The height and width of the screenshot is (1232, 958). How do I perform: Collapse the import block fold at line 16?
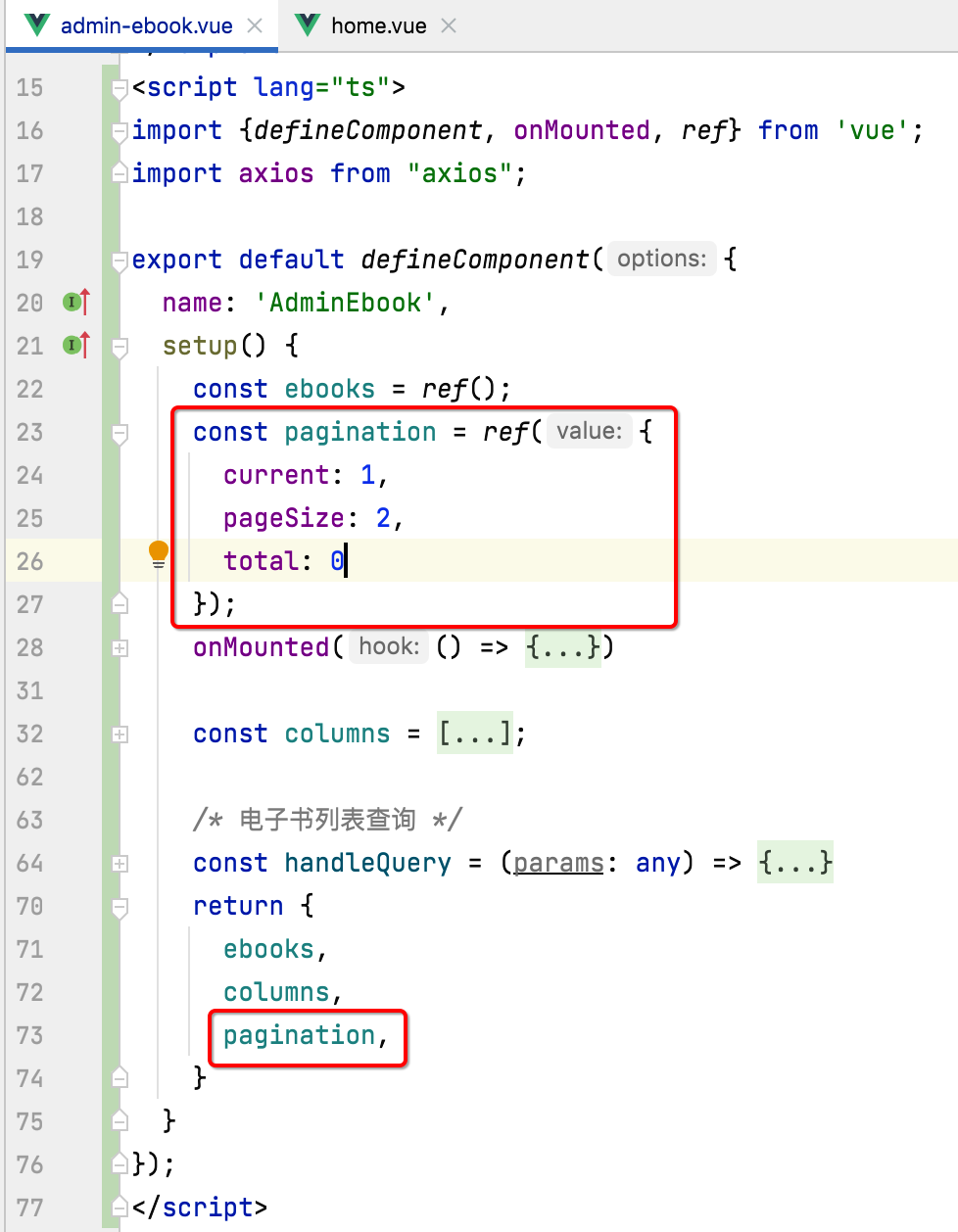[x=120, y=131]
